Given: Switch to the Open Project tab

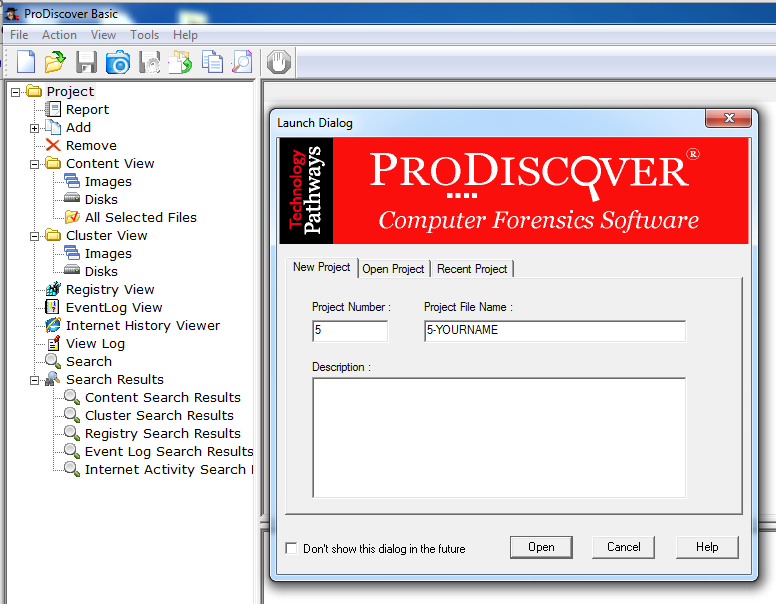Looking at the screenshot, I should (393, 269).
